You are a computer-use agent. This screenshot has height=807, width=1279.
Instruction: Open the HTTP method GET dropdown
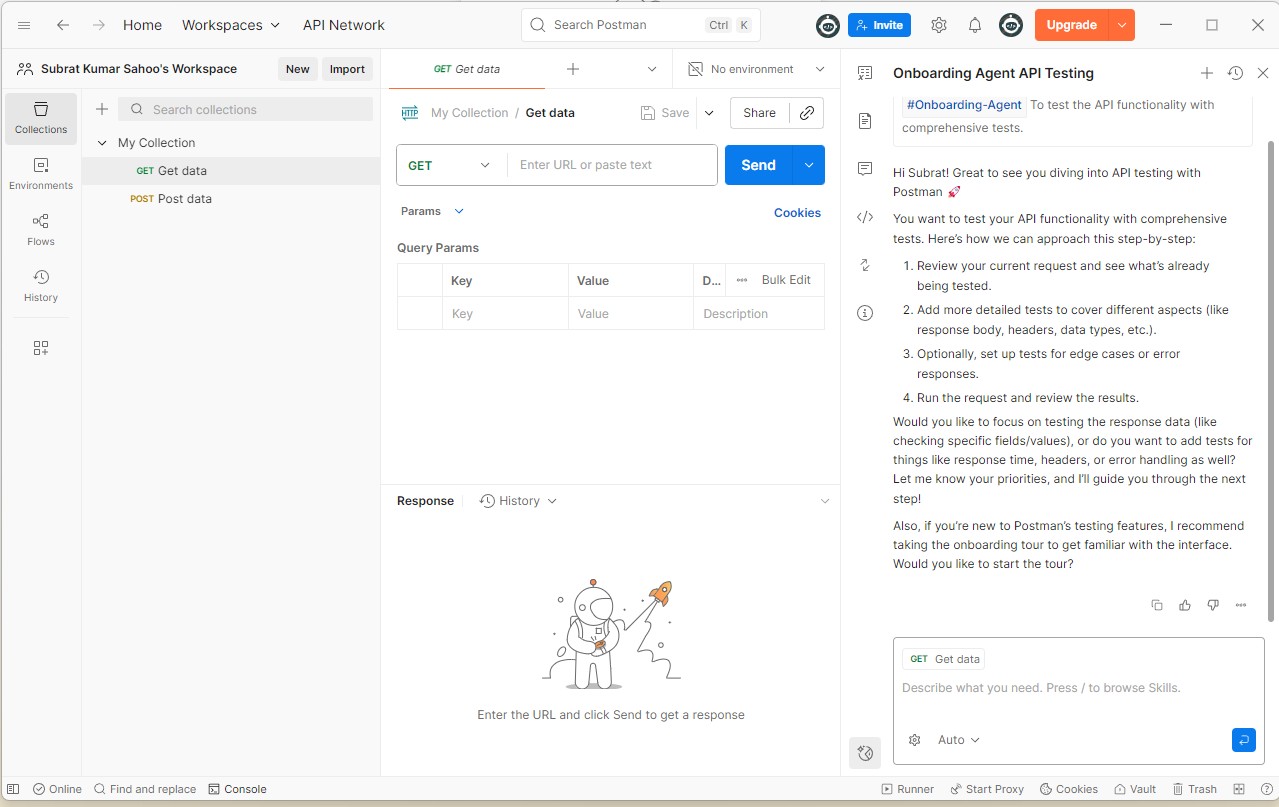coord(451,165)
